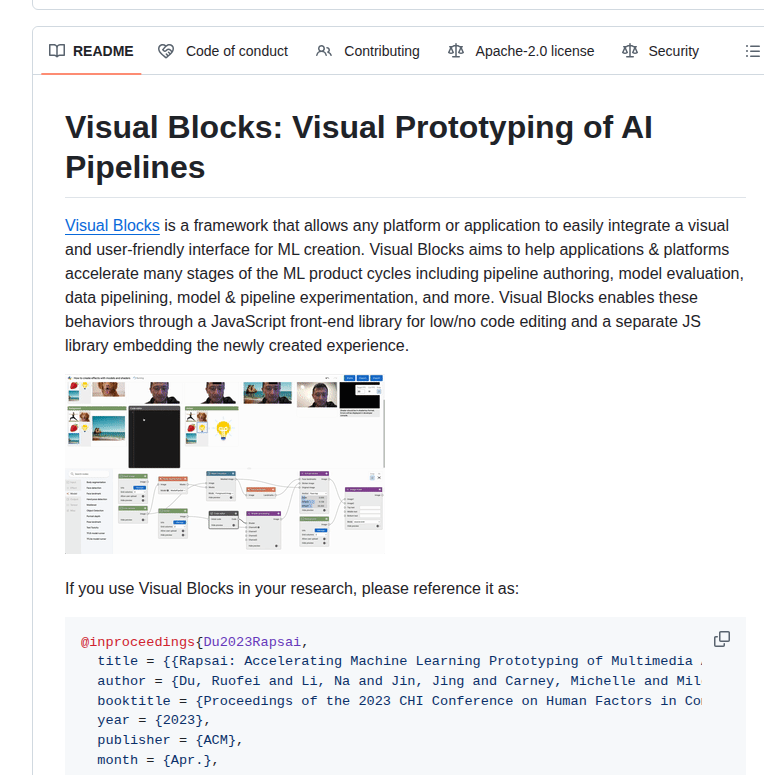Follow the Visual Blocks hyperlink
The image size is (764, 775).
[x=112, y=225]
